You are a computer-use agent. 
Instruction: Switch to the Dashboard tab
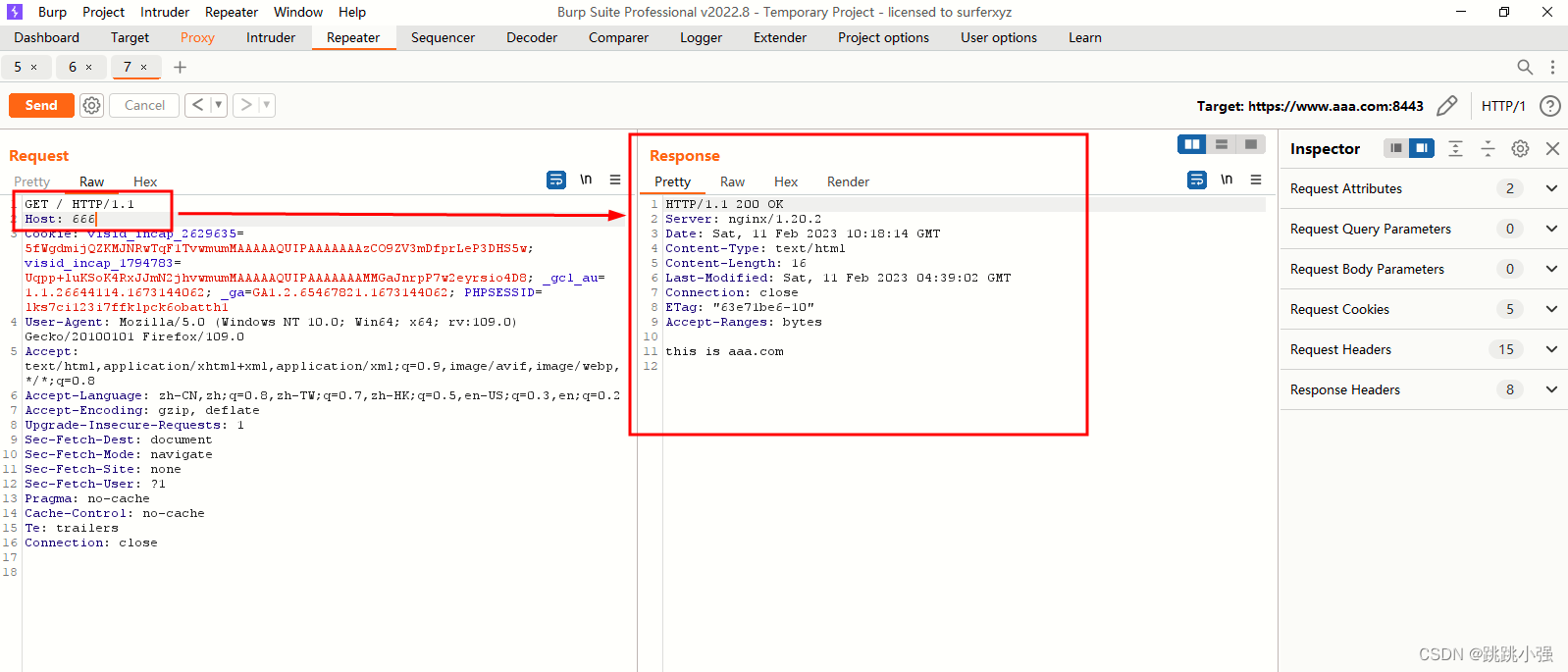click(46, 37)
